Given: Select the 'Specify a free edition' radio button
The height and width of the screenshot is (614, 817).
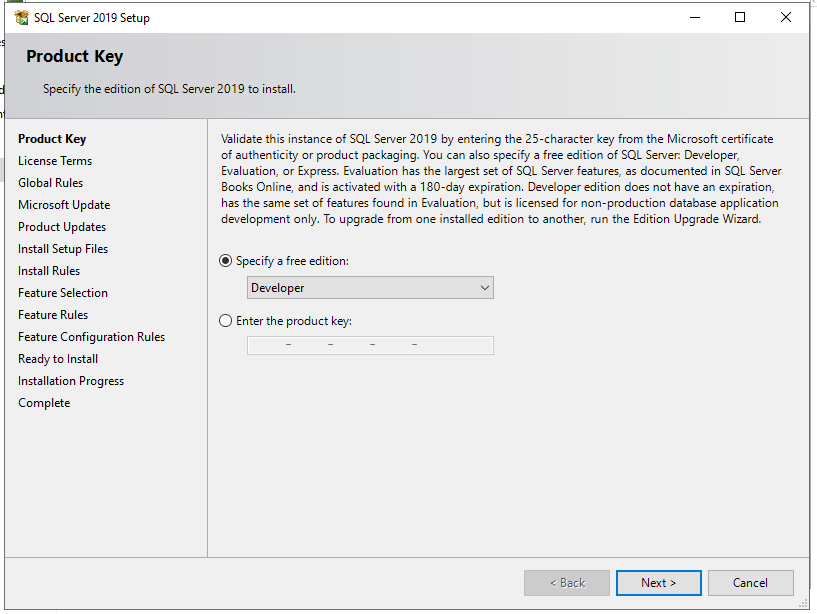Looking at the screenshot, I should point(225,261).
